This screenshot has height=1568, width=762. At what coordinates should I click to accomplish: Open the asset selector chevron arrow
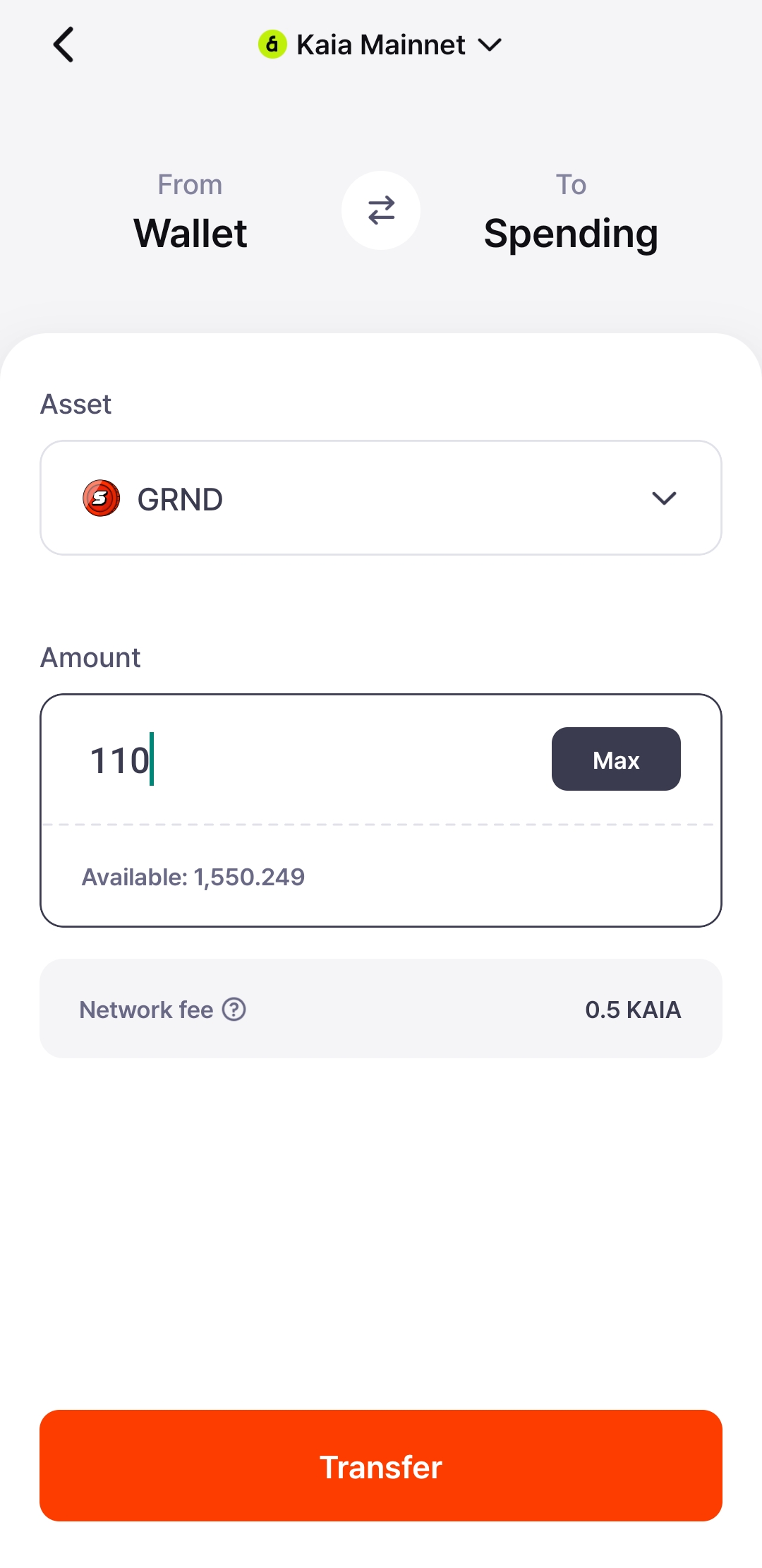(x=664, y=498)
